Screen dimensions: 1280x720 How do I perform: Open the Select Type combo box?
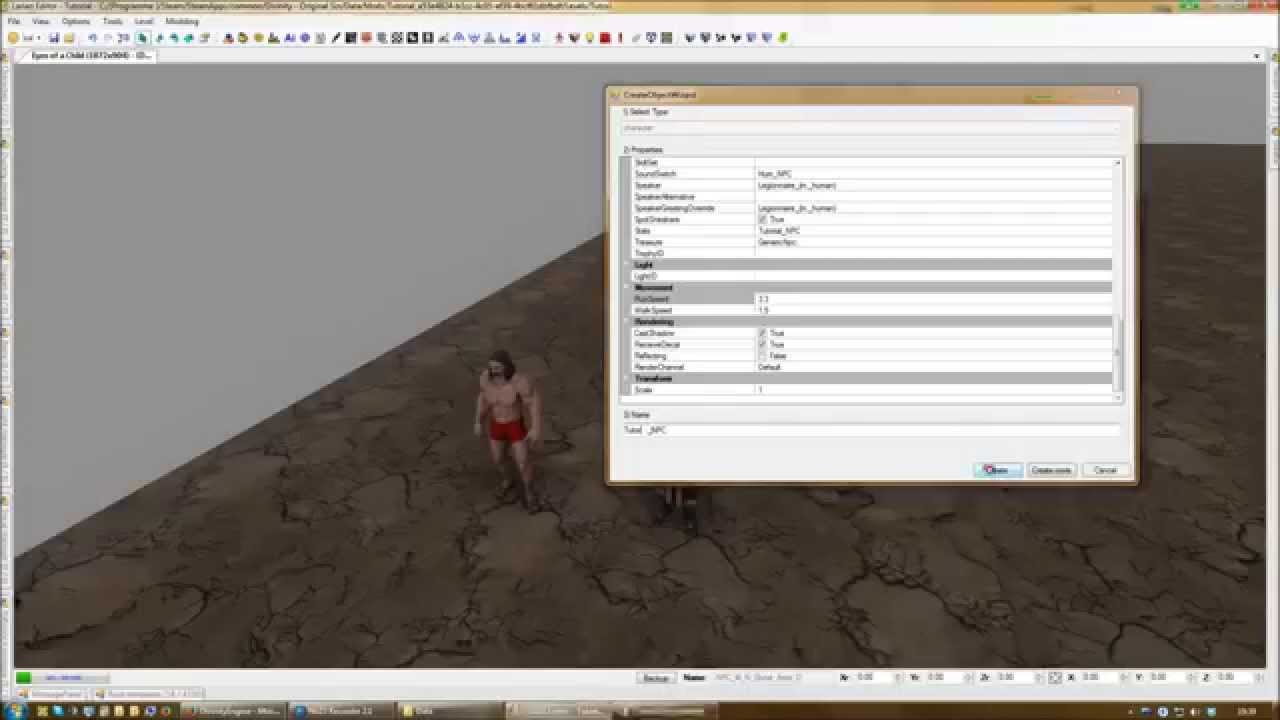(x=870, y=128)
